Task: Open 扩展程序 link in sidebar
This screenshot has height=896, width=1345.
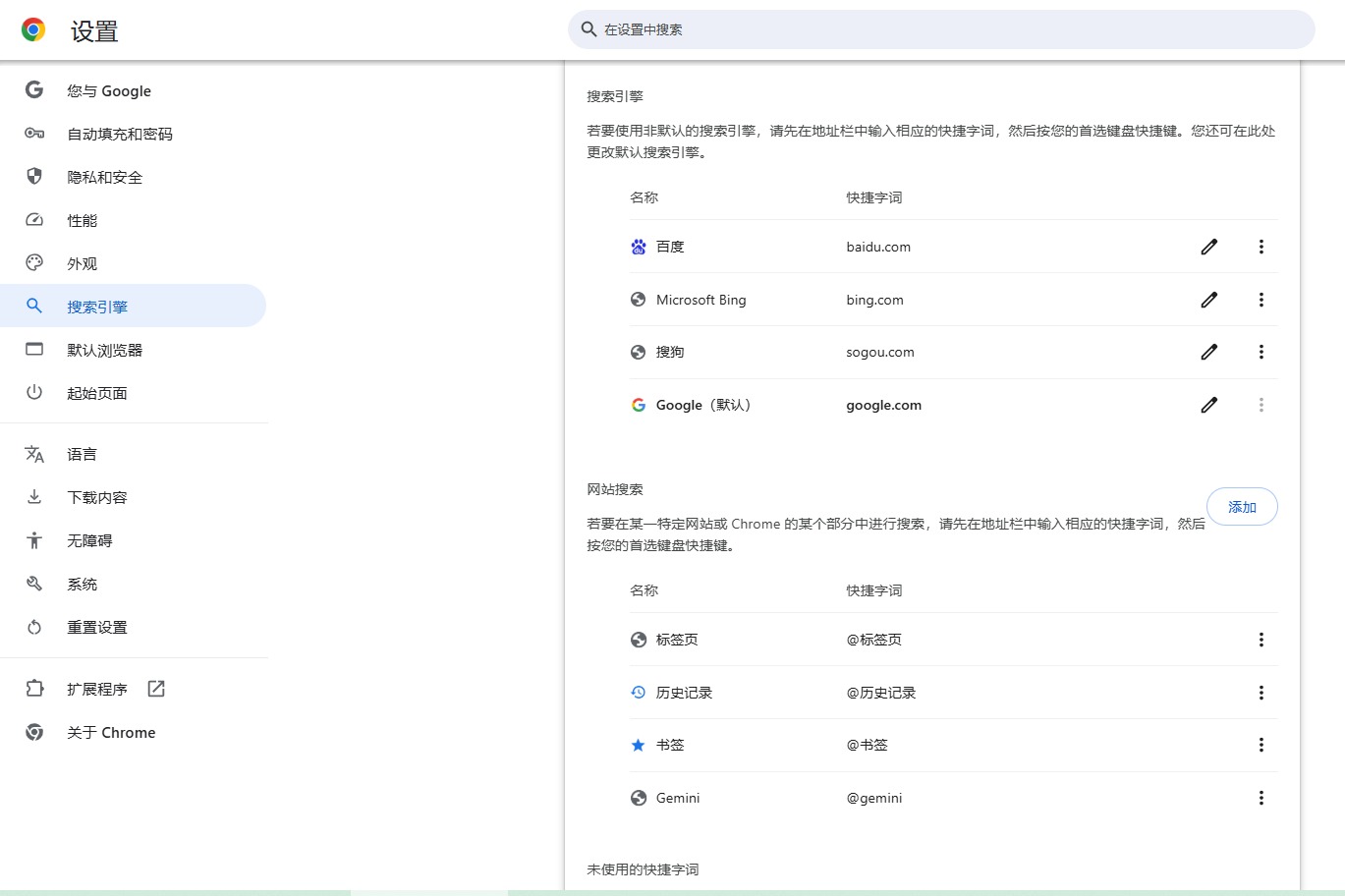Action: click(97, 689)
